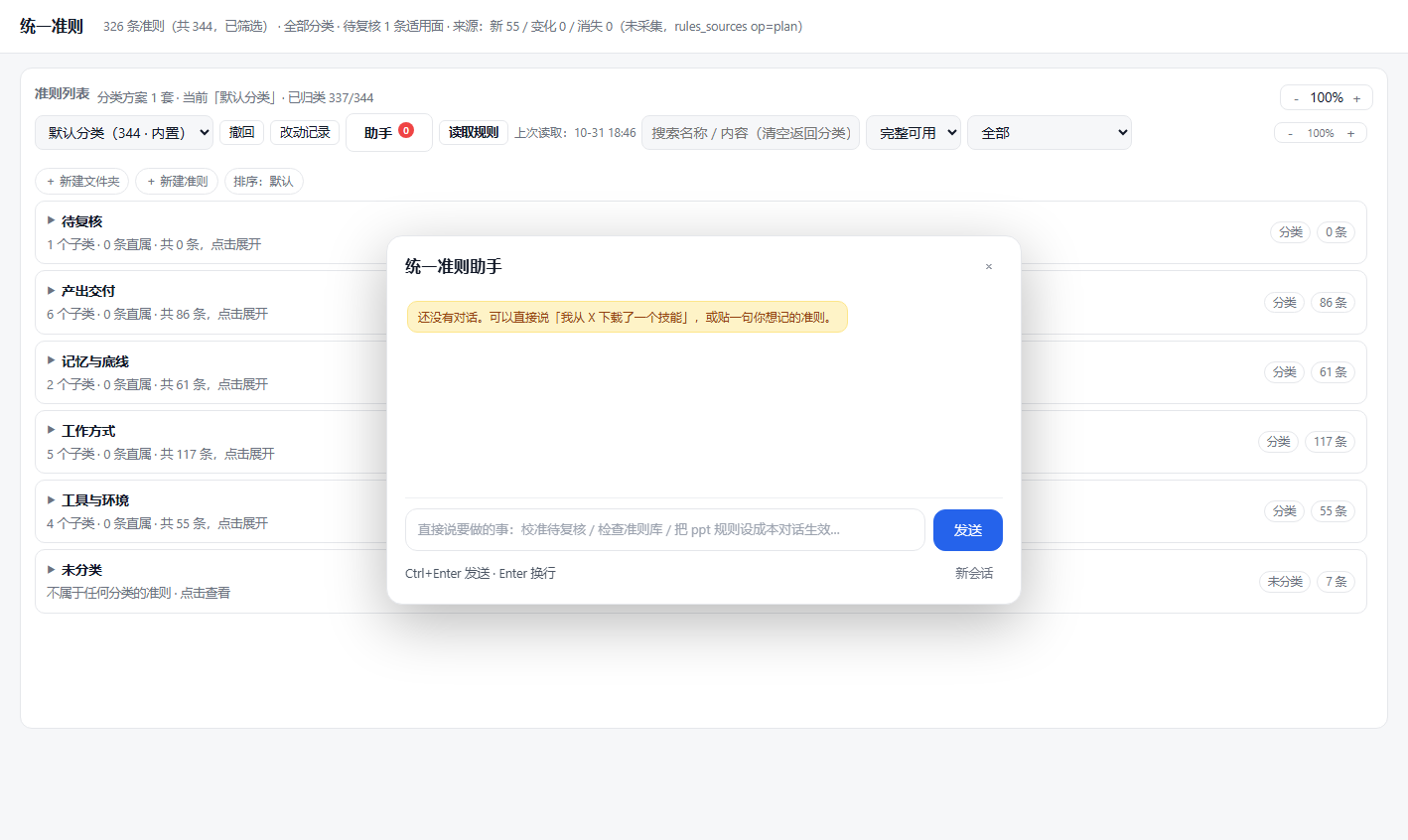Open the 改动记录 change log

[x=305, y=132]
